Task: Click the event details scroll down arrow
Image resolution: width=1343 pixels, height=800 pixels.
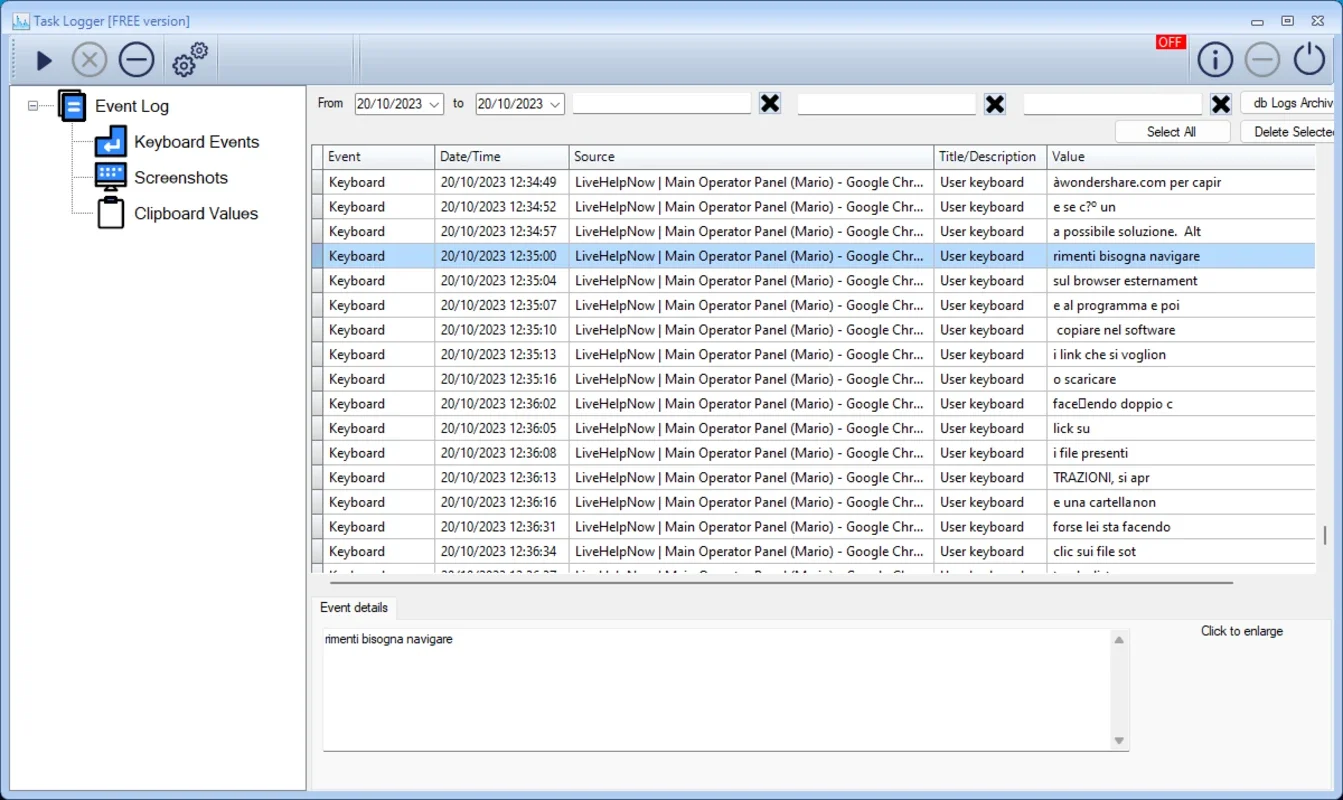Action: pyautogui.click(x=1120, y=741)
